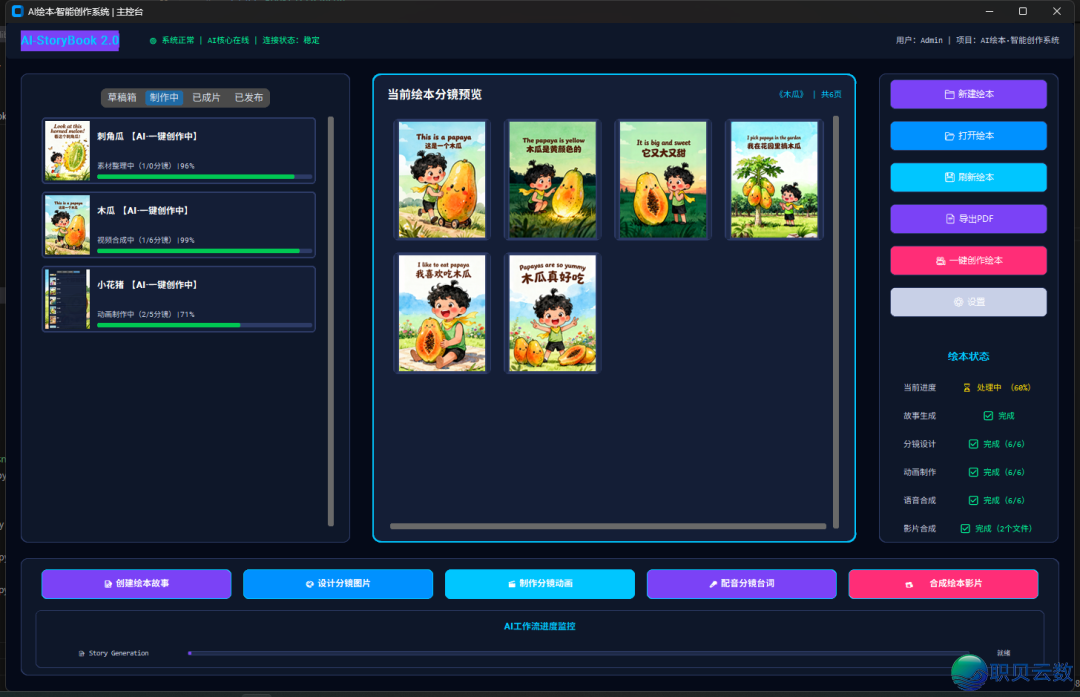Switch to the 草稿箱 tab

point(122,98)
